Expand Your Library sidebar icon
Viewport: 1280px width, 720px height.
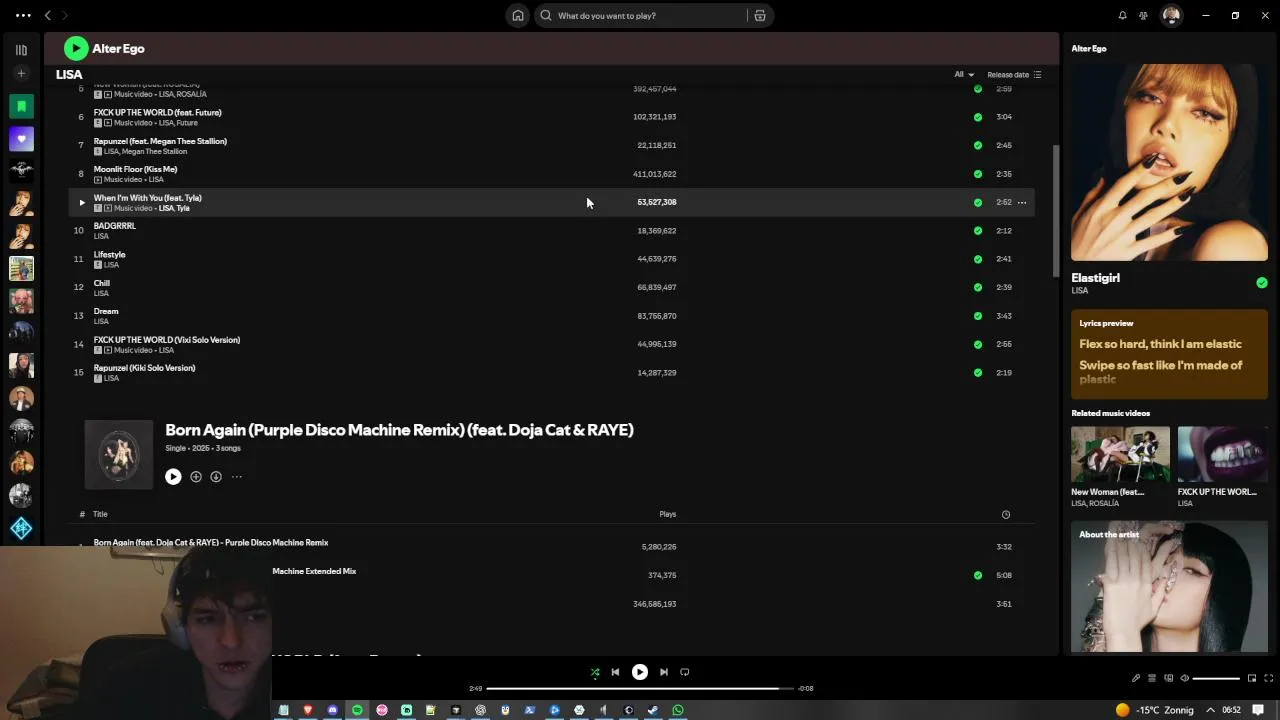click(x=21, y=49)
